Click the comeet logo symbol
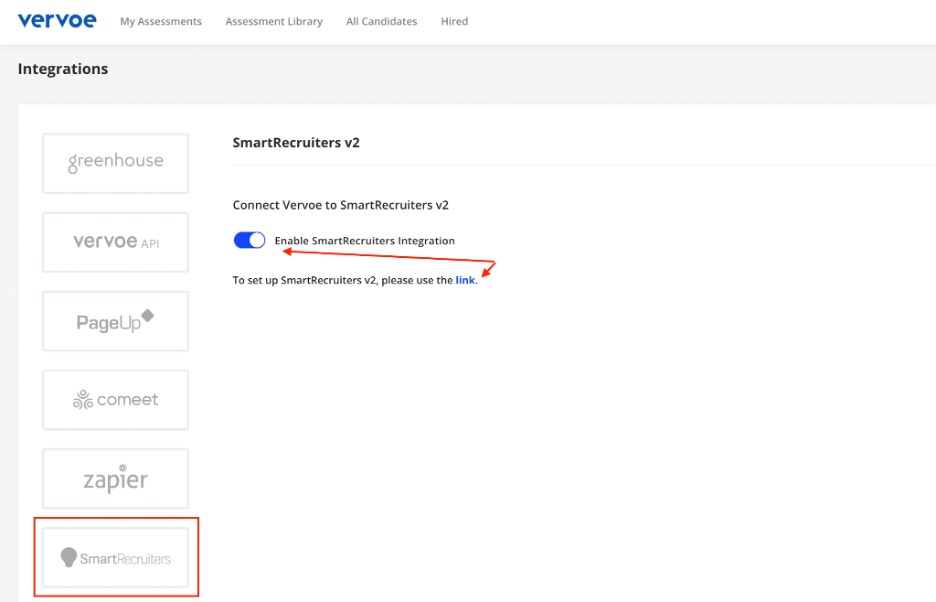Viewport: 936px width, 602px height. point(83,400)
